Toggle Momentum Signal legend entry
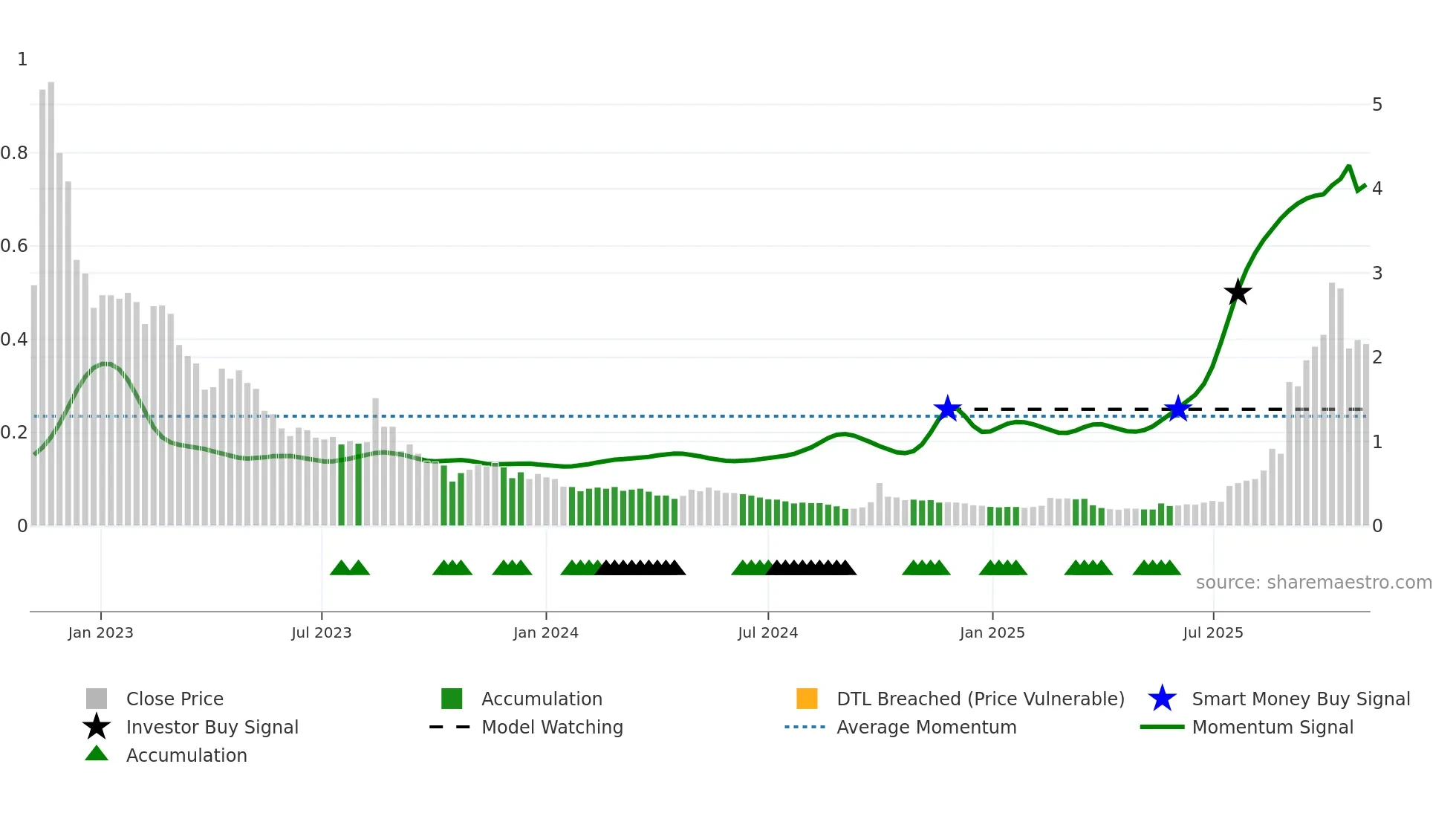 (x=1273, y=727)
